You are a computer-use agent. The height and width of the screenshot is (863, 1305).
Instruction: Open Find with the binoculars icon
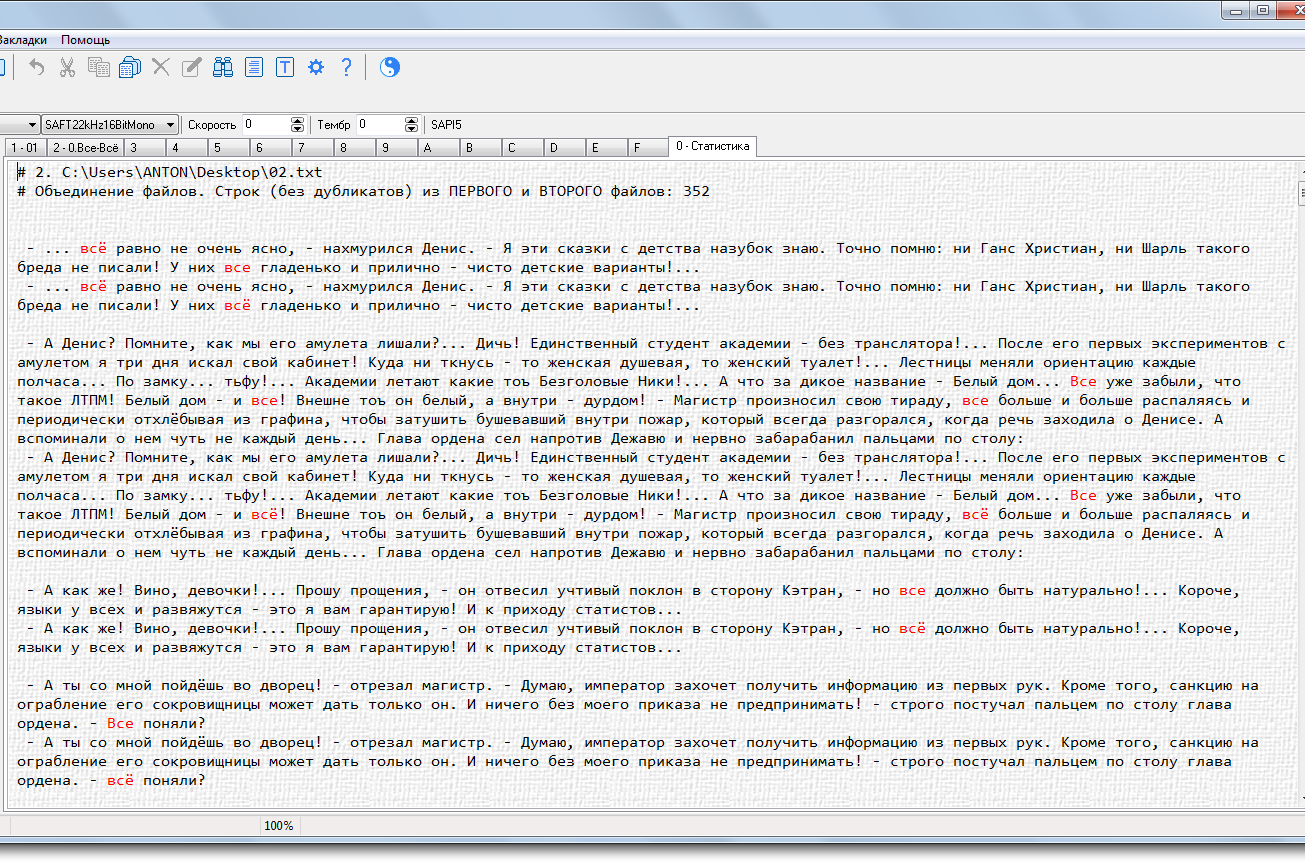pos(223,67)
